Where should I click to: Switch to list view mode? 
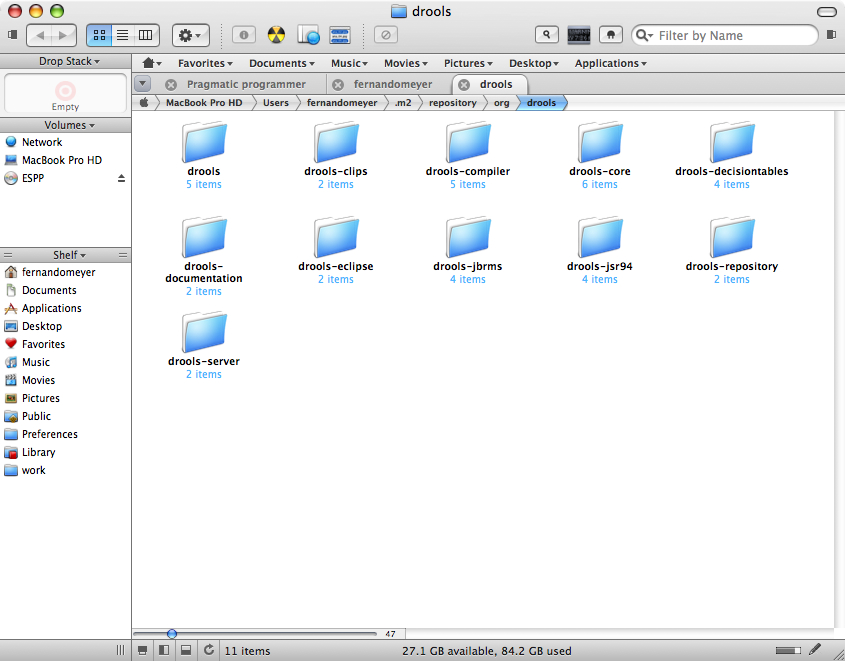pyautogui.click(x=122, y=36)
